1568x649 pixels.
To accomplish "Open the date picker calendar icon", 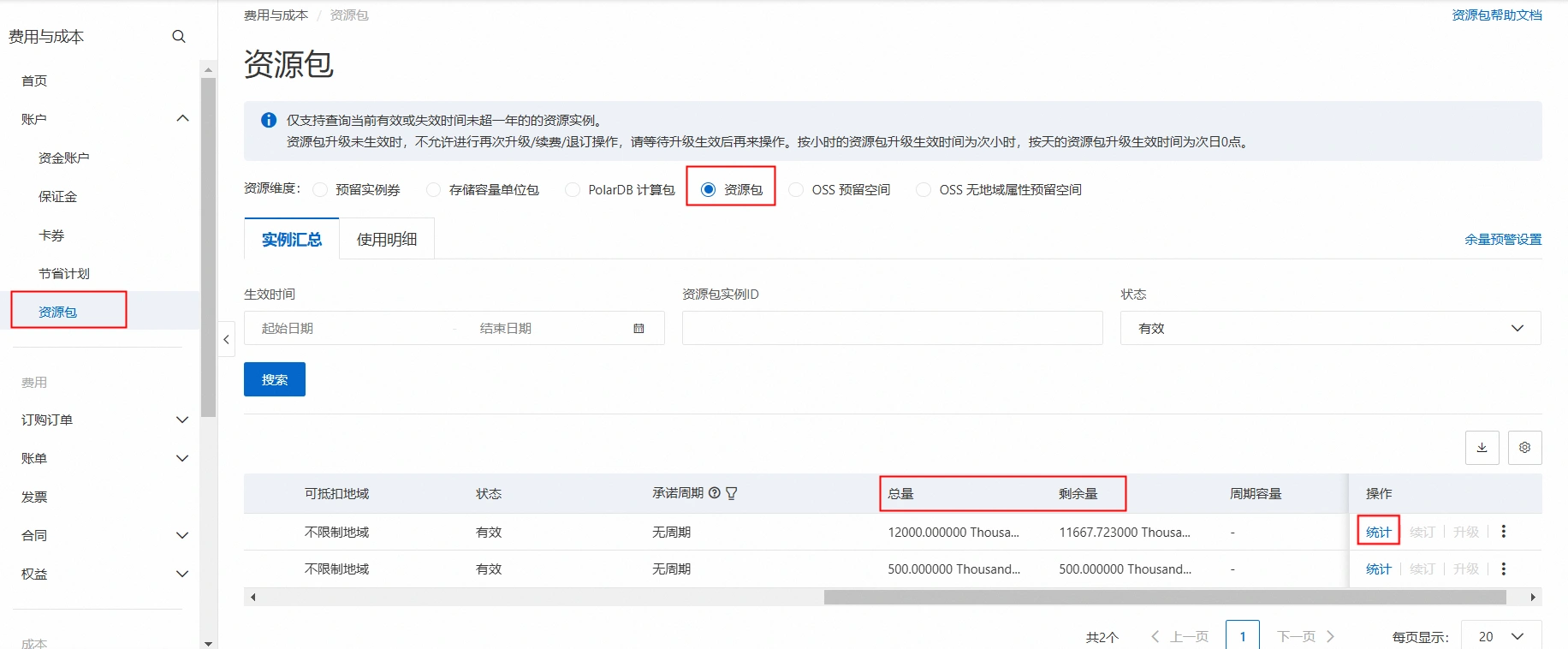I will 638,328.
